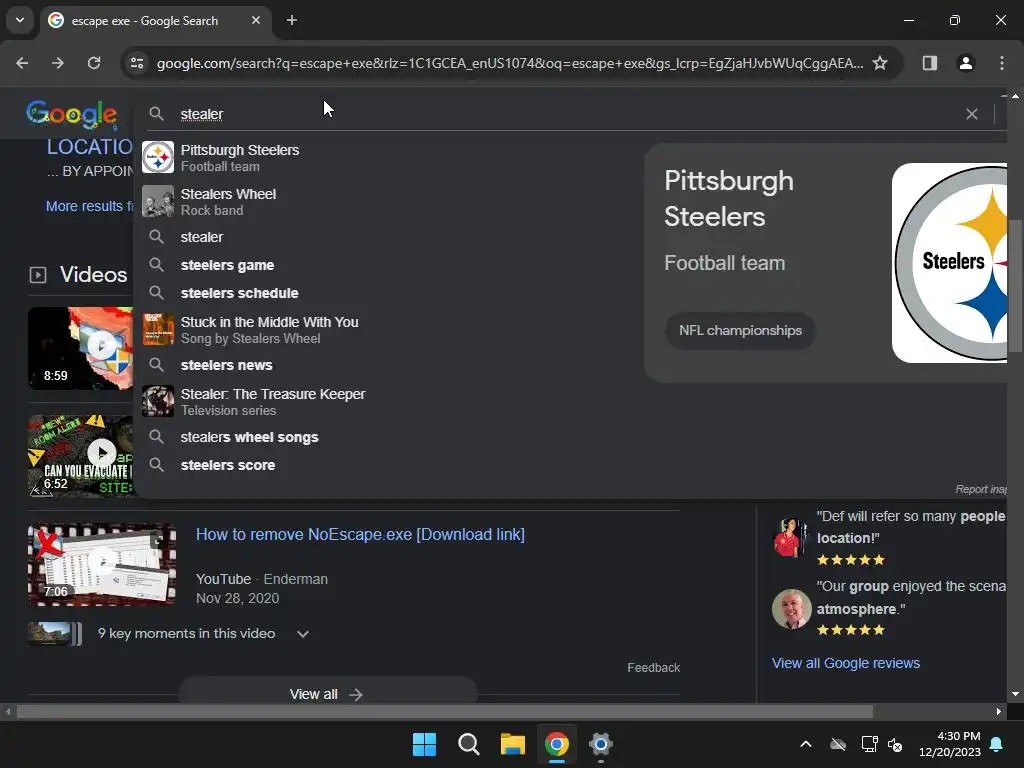The width and height of the screenshot is (1024, 768).
Task: Select Stealer: The Treasure Keeper suggestion
Action: click(x=385, y=402)
